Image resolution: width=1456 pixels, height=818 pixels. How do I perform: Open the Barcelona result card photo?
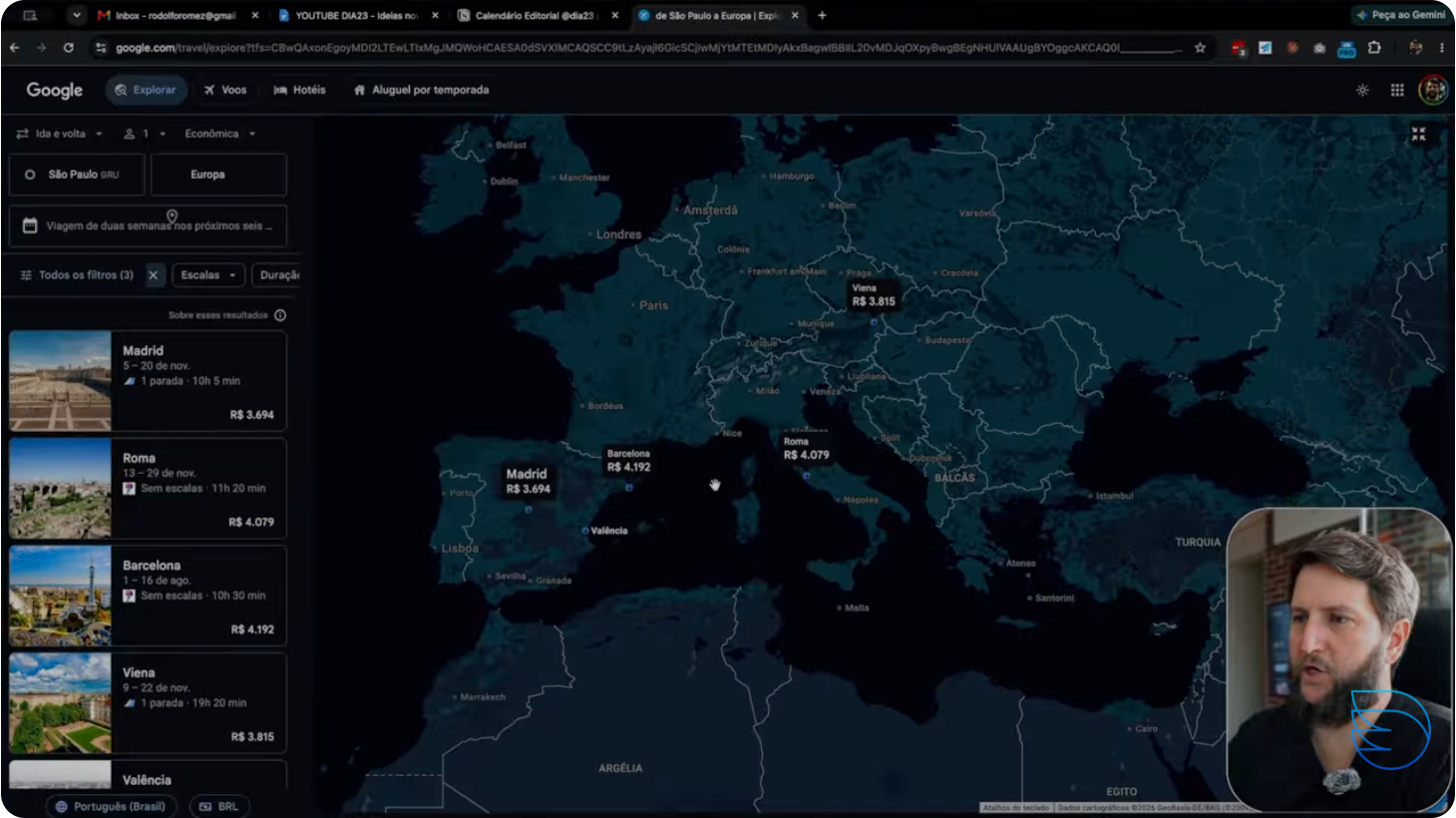[60, 596]
